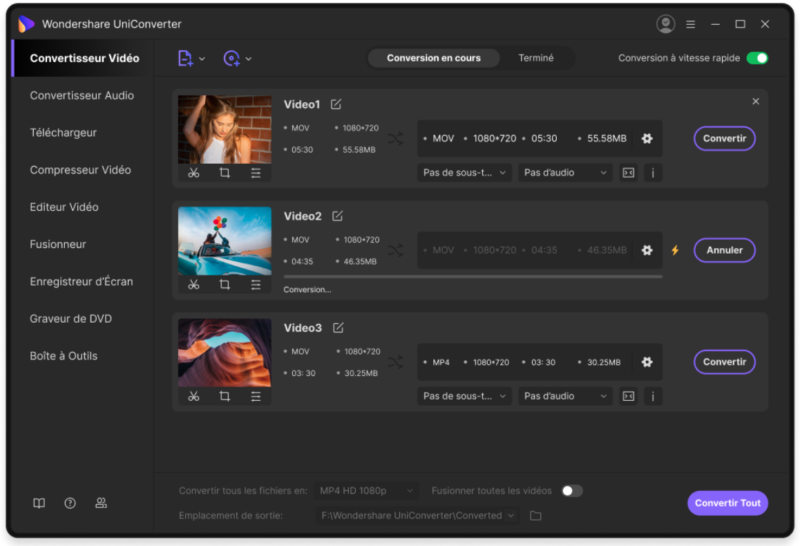The image size is (800, 546).
Task: Disable Conversion à vitesse rapide toggle
Action: (757, 58)
